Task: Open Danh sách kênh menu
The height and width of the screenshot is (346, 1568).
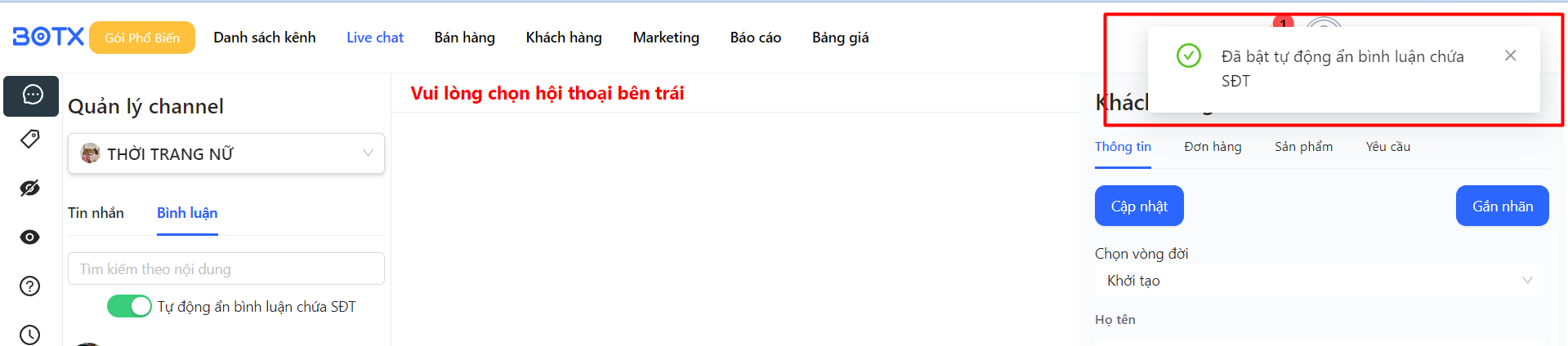Action: click(x=265, y=38)
